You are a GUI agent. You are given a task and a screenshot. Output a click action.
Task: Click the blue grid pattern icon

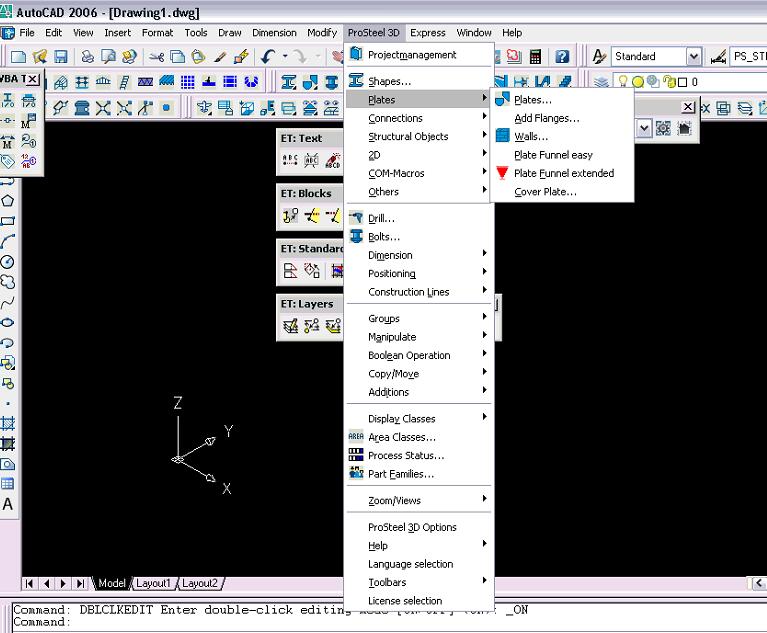click(x=188, y=82)
